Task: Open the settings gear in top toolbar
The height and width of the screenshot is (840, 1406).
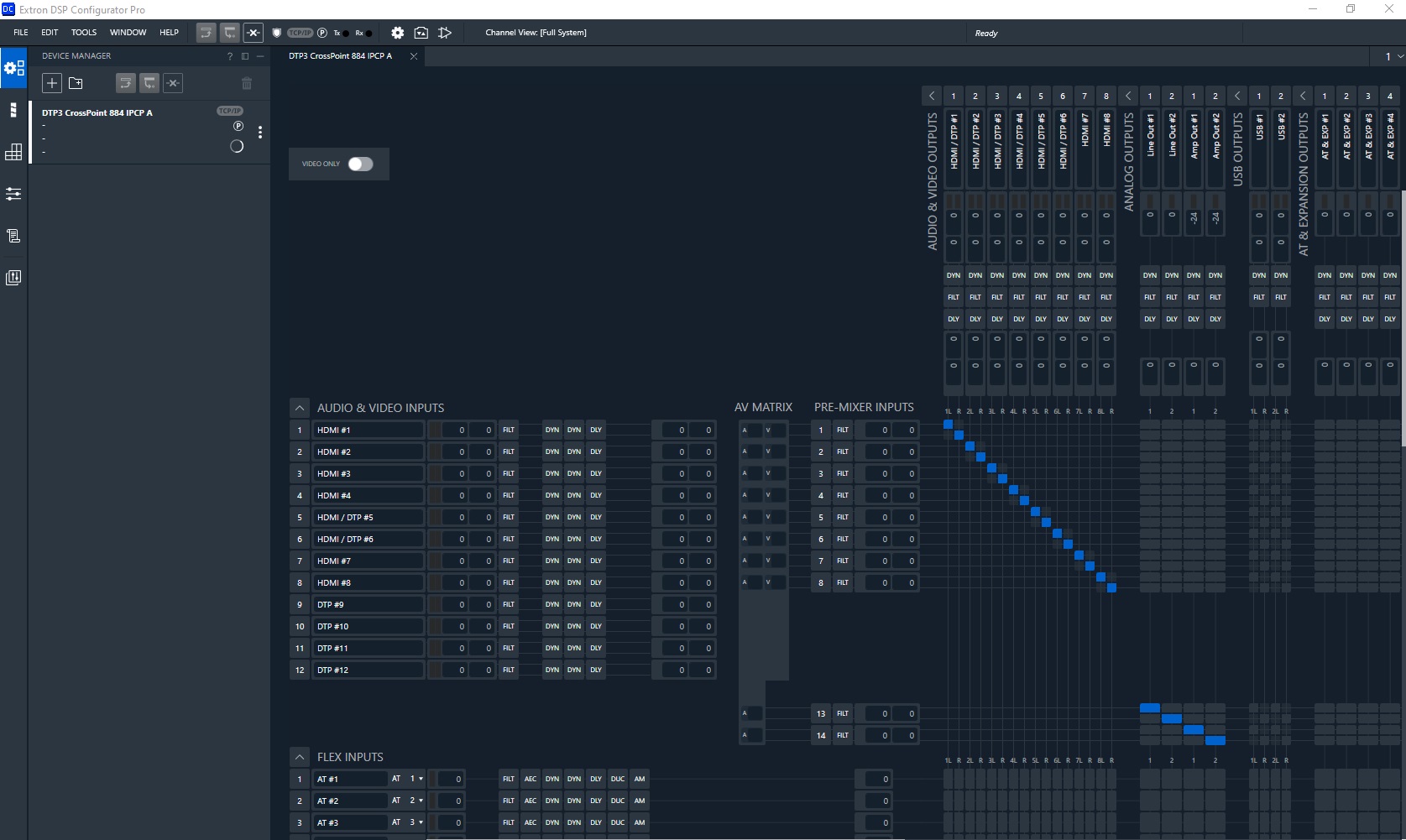Action: (397, 33)
